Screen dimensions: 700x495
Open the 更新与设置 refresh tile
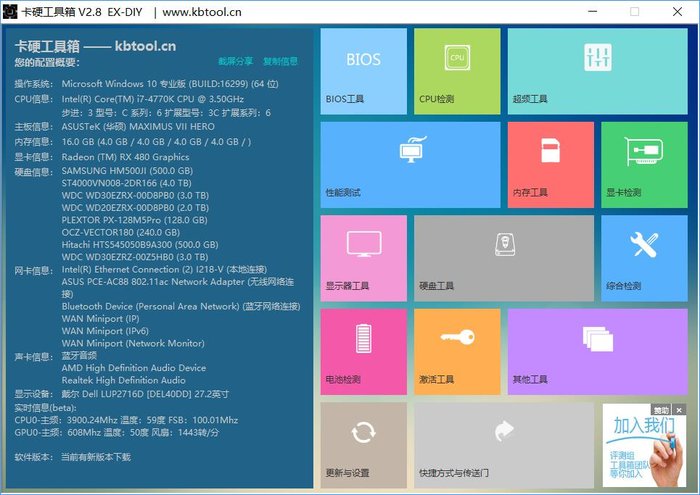click(363, 445)
